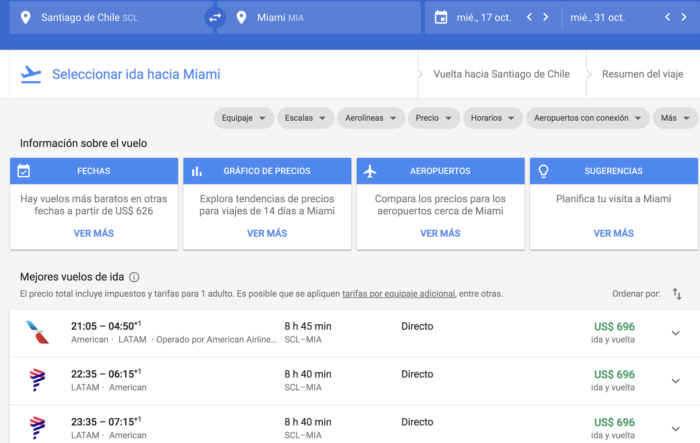Open the Precio filter dropdown

433,118
